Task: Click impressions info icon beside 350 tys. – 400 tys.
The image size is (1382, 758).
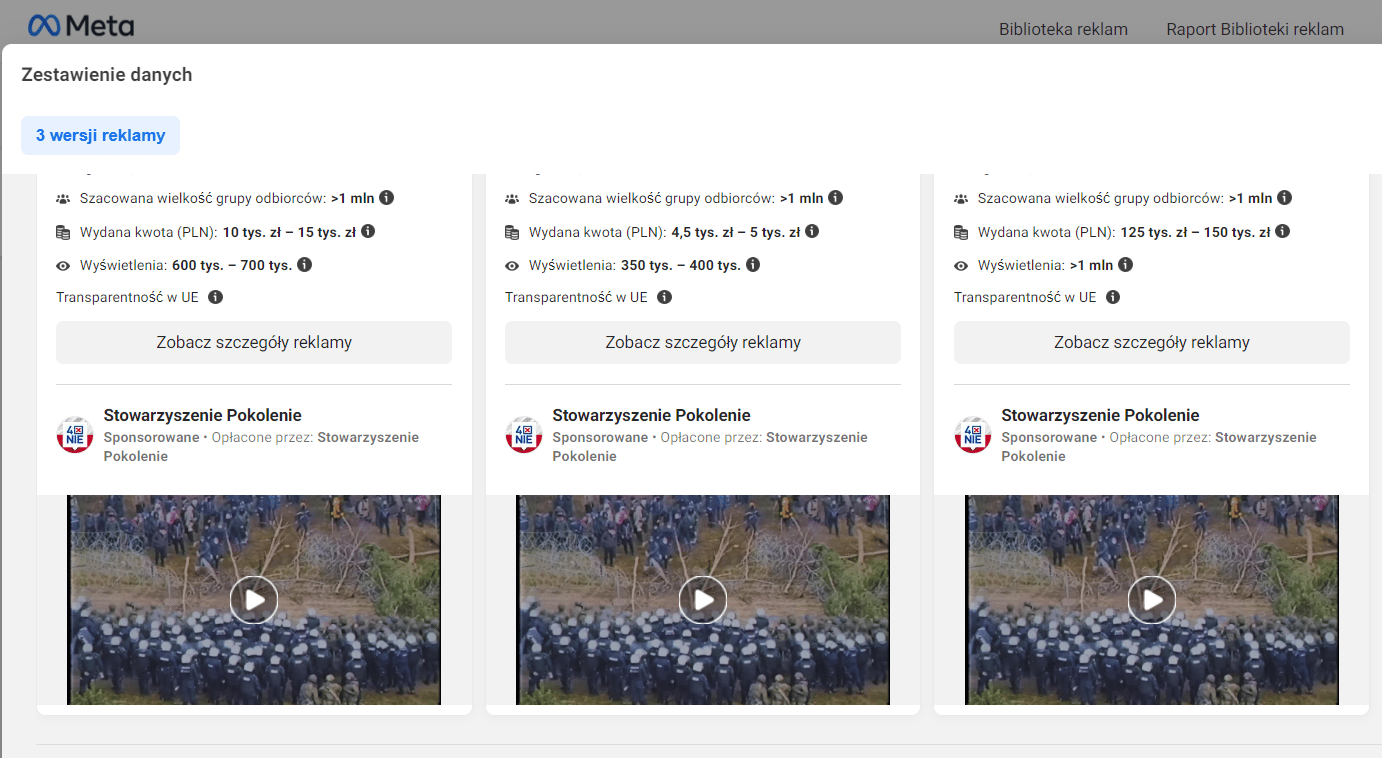Action: click(x=753, y=265)
